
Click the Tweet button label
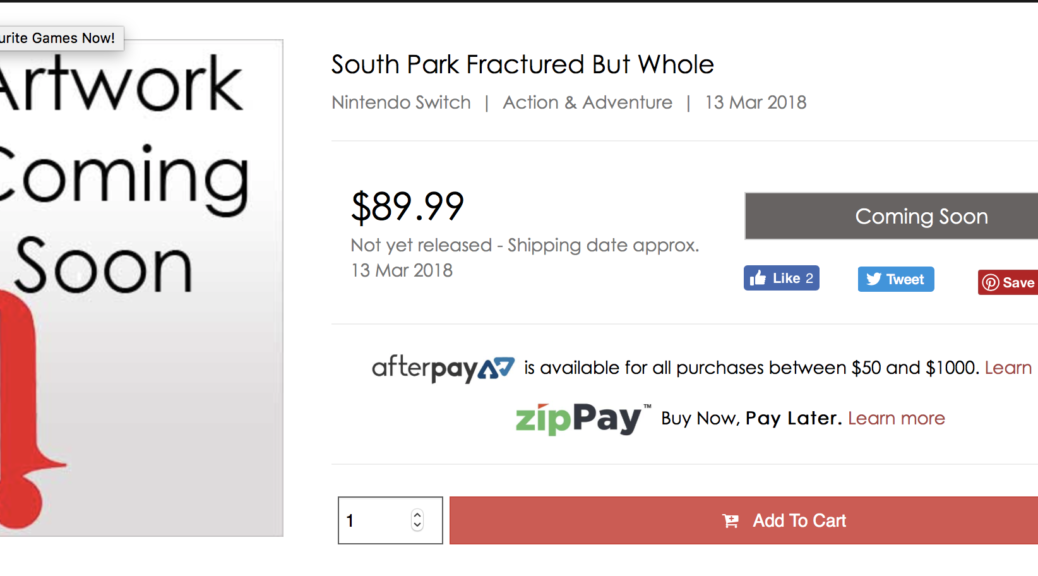pyautogui.click(x=905, y=280)
